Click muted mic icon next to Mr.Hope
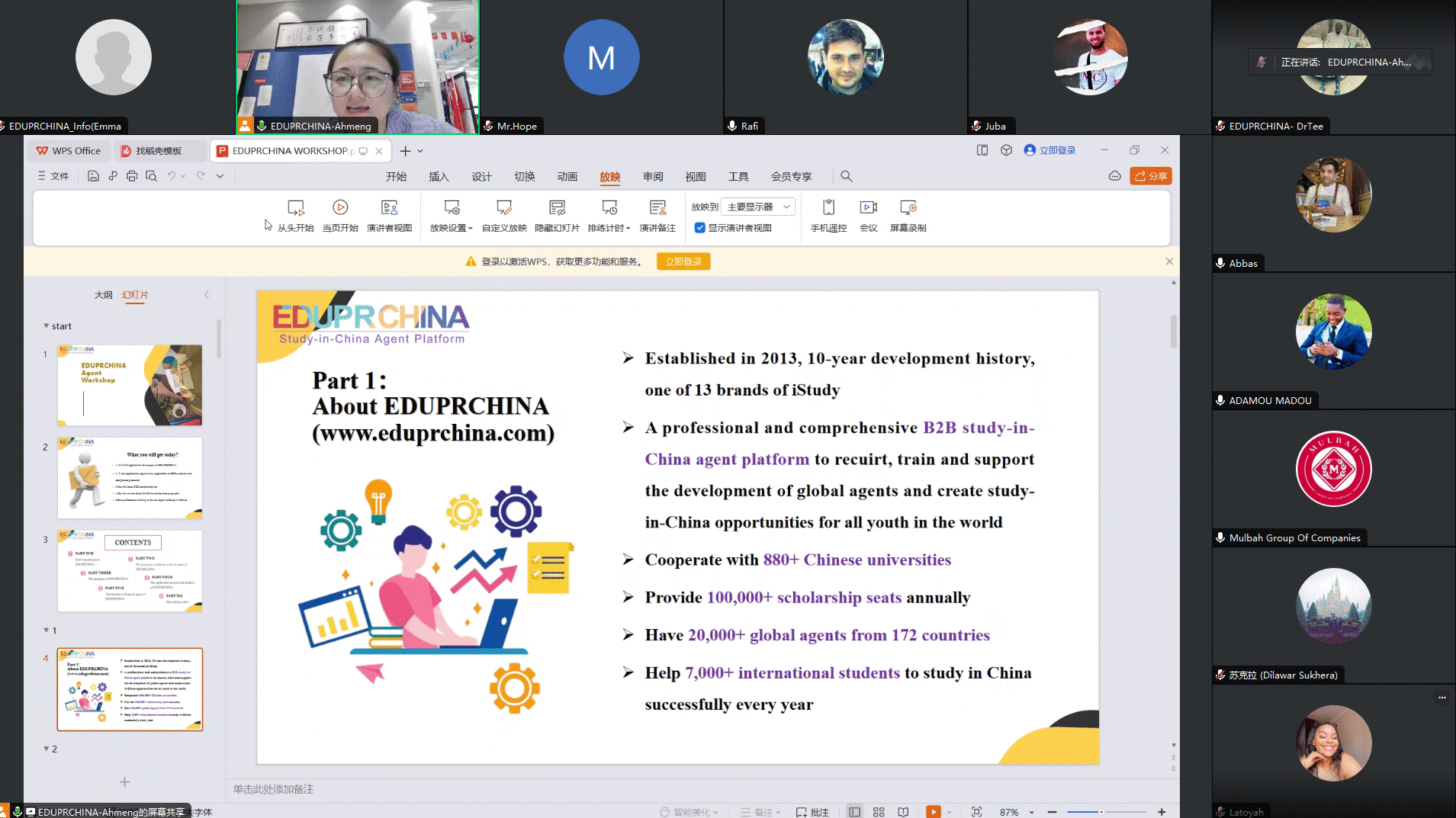 (x=488, y=126)
